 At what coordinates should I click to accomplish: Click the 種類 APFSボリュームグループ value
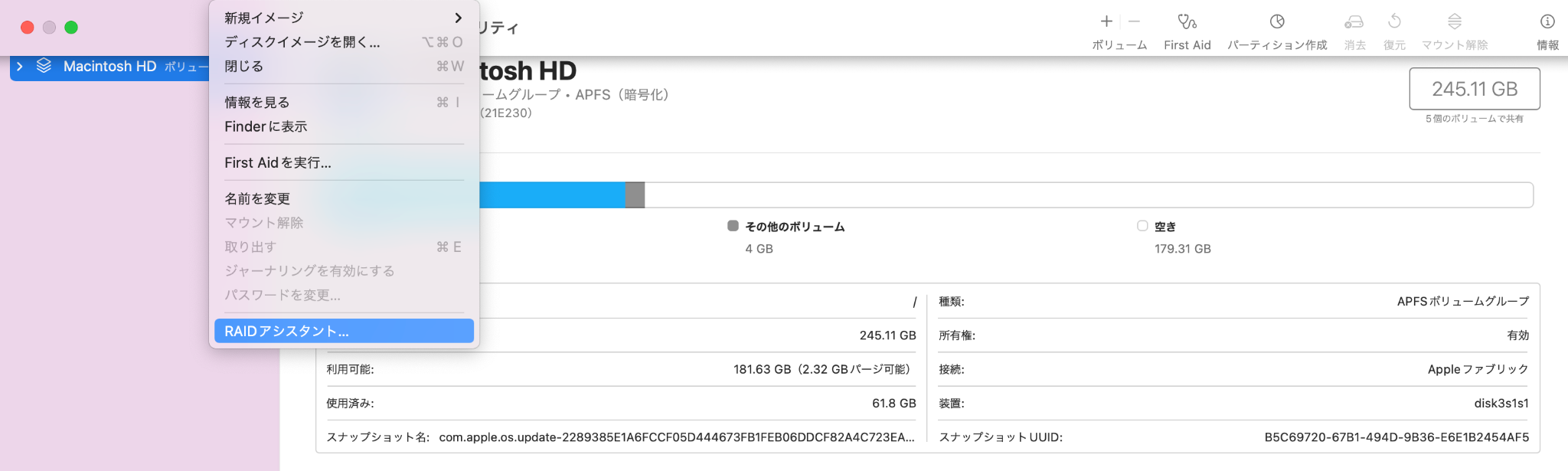click(1463, 302)
